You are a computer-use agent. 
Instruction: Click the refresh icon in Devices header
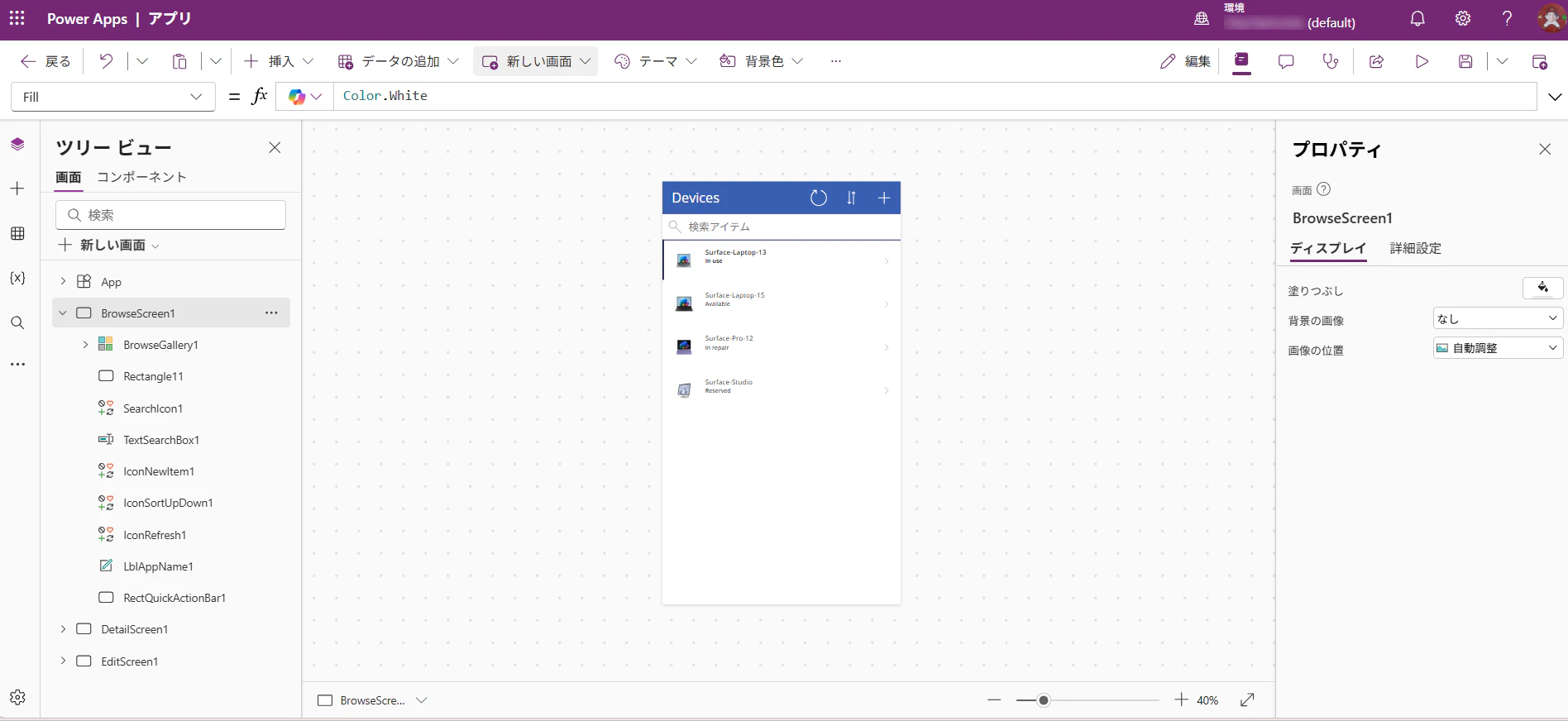coord(819,198)
